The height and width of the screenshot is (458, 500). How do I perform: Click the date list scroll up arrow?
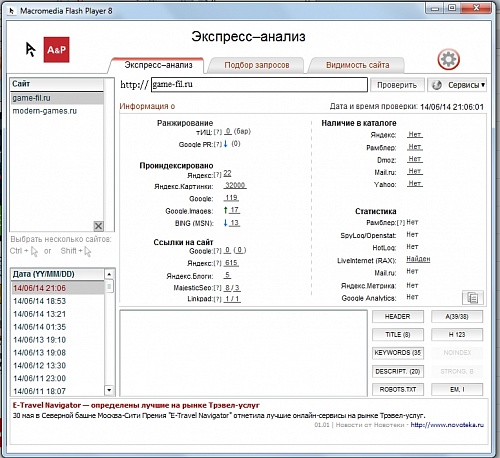tap(109, 274)
